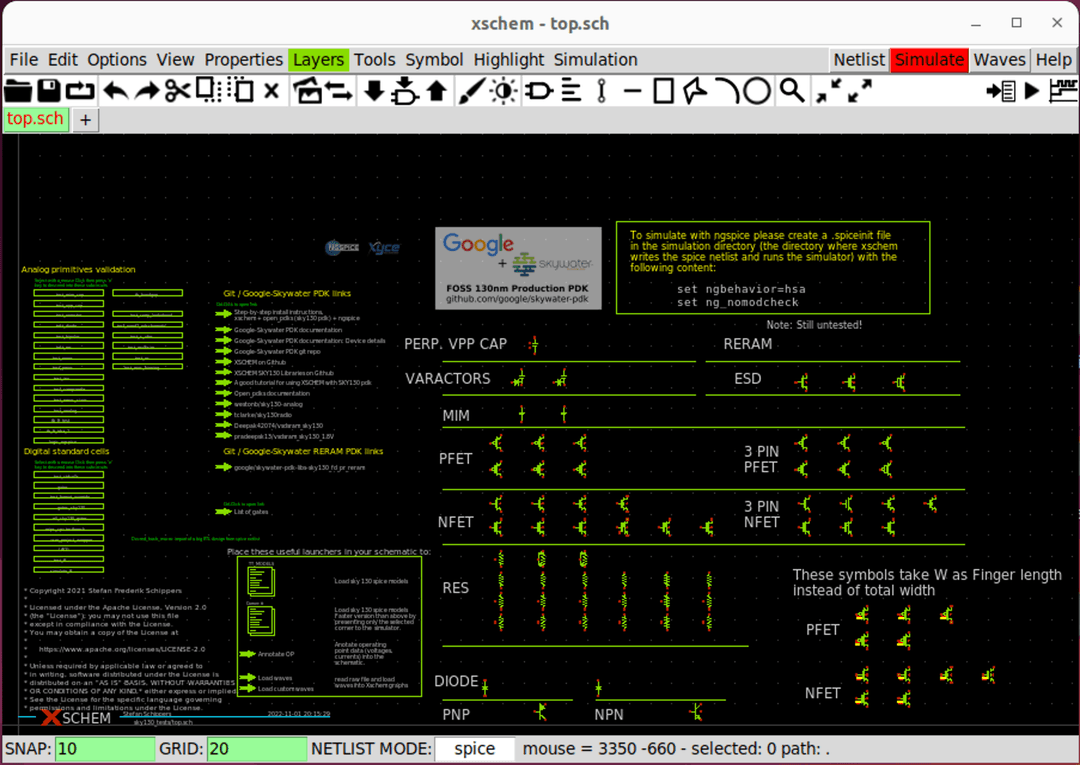This screenshot has width=1080, height=765.
Task: Cut selection with the scissors icon
Action: click(x=178, y=91)
